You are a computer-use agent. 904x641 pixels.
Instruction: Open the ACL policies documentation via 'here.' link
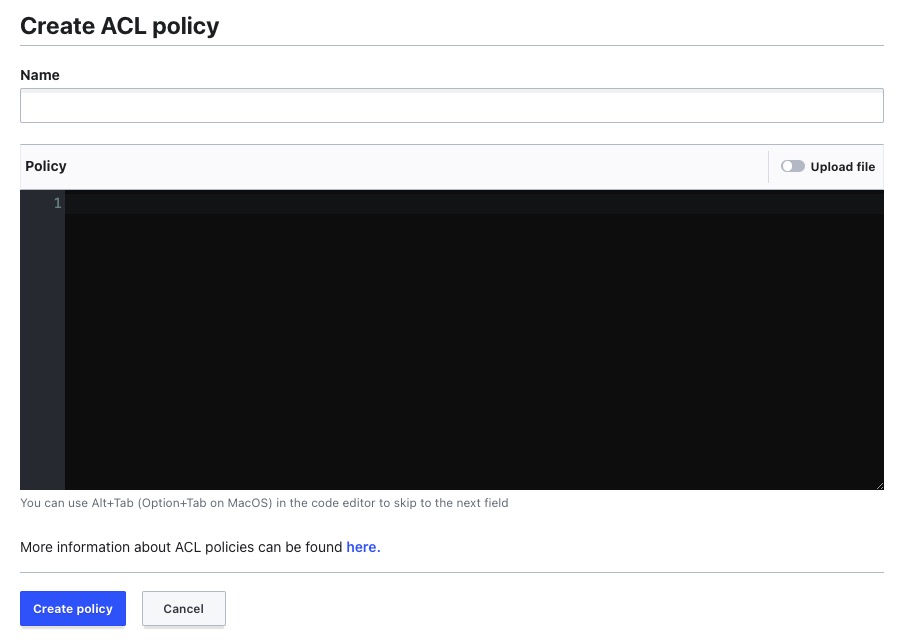tap(362, 547)
